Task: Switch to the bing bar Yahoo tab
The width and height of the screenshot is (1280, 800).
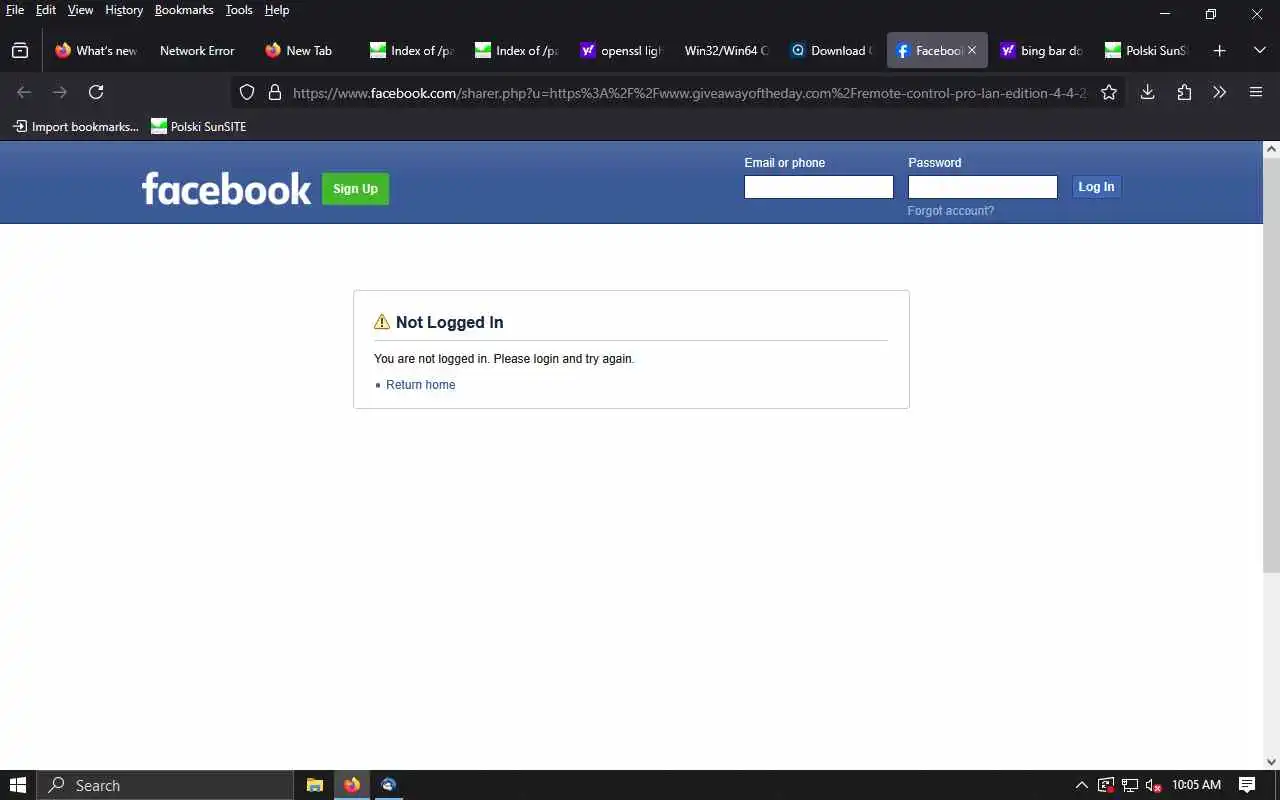Action: [1041, 51]
